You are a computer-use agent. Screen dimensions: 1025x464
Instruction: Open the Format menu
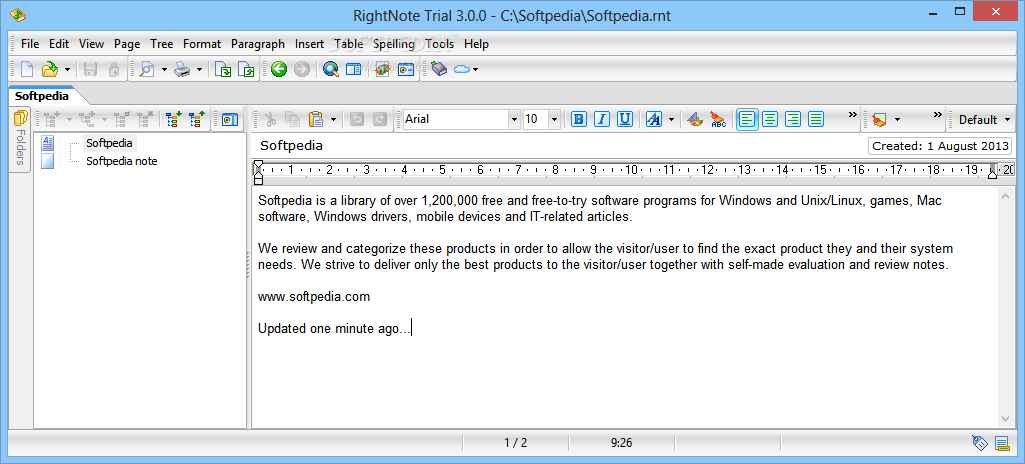pos(202,44)
